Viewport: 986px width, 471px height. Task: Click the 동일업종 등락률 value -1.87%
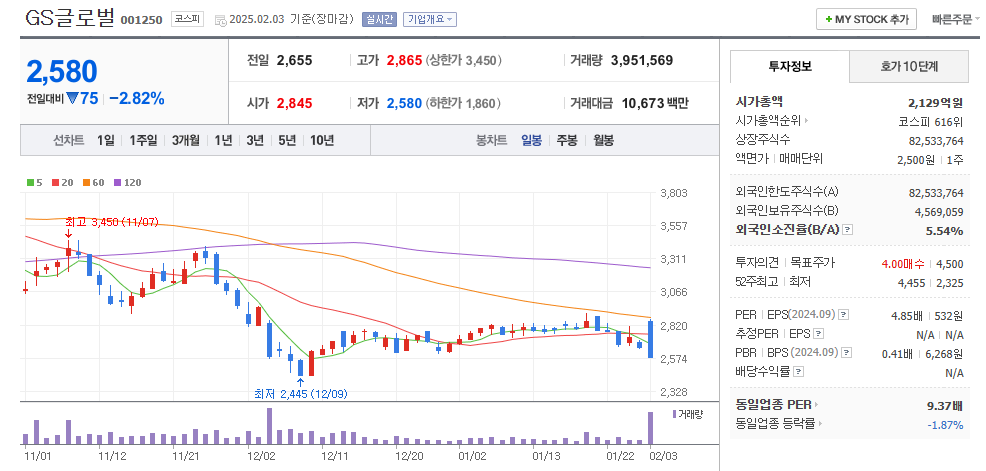(x=945, y=425)
